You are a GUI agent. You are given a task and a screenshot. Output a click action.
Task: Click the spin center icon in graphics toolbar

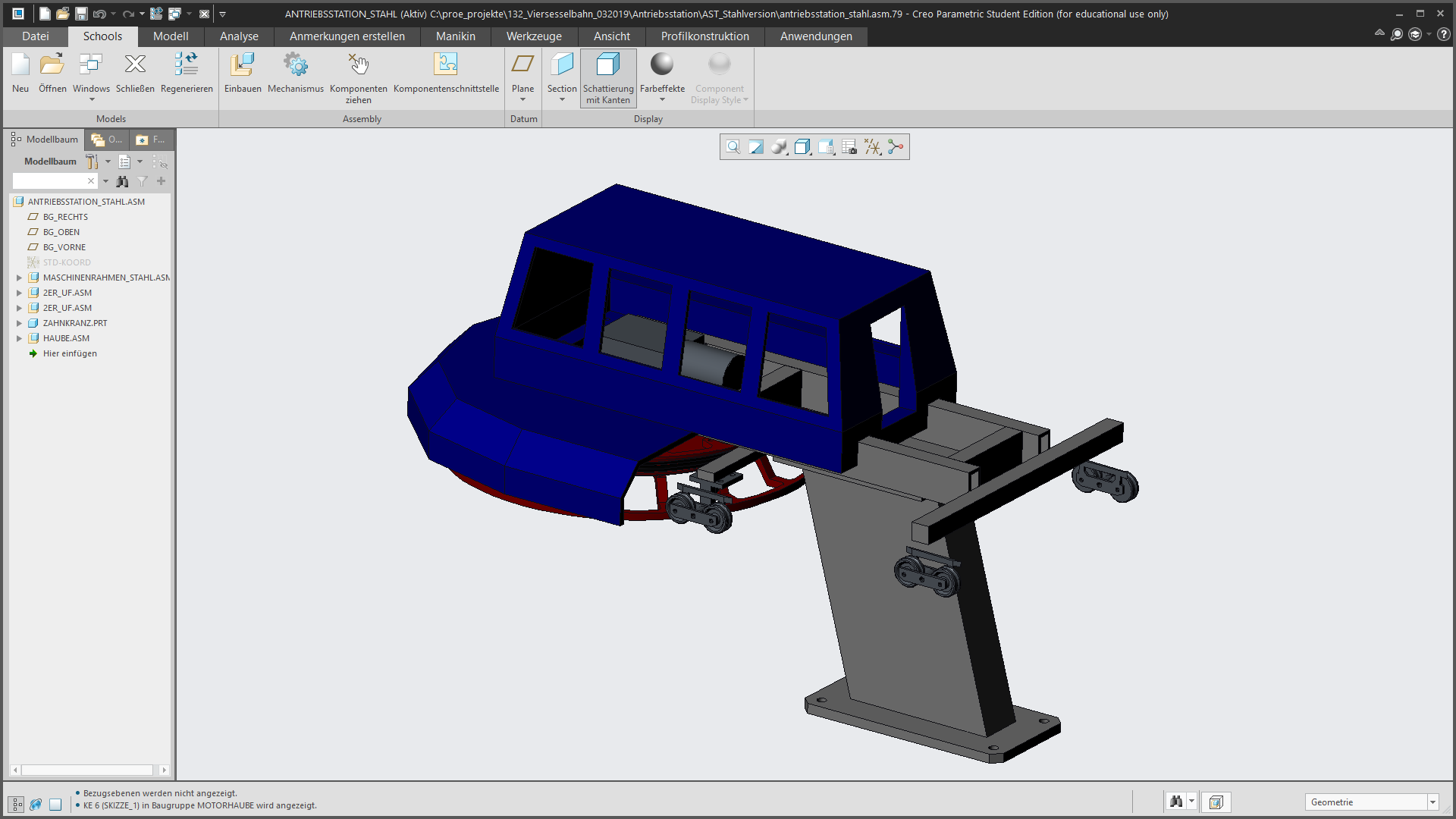coord(896,147)
